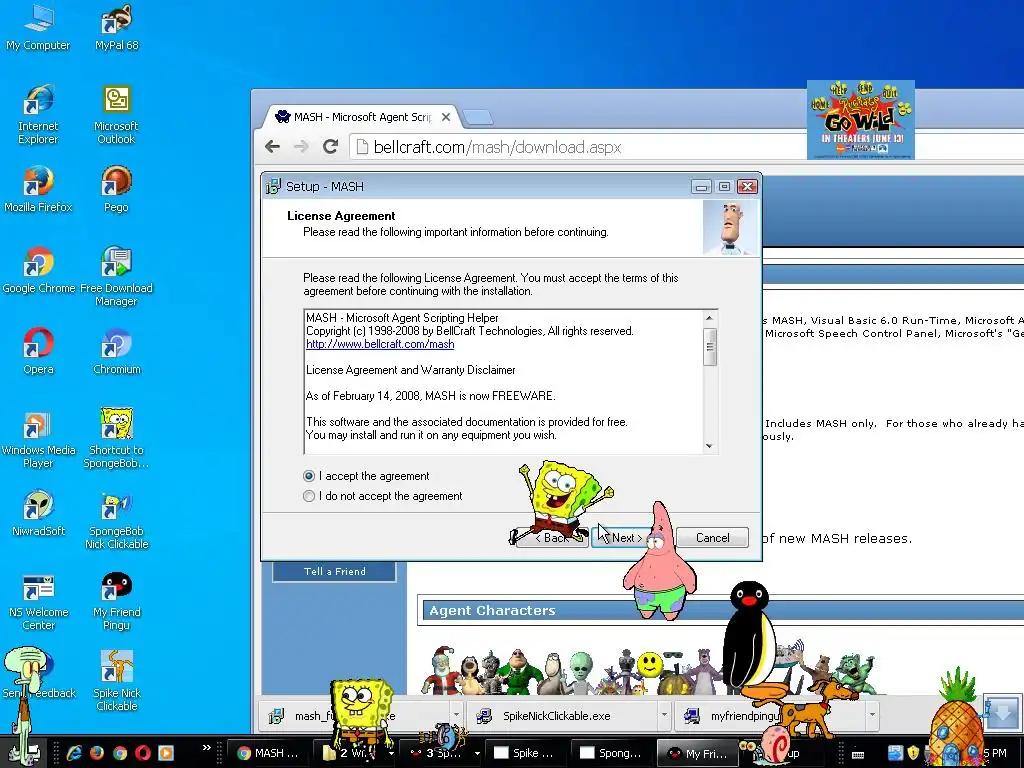Click Cancel in MASH setup
The image size is (1024, 768).
click(x=712, y=537)
